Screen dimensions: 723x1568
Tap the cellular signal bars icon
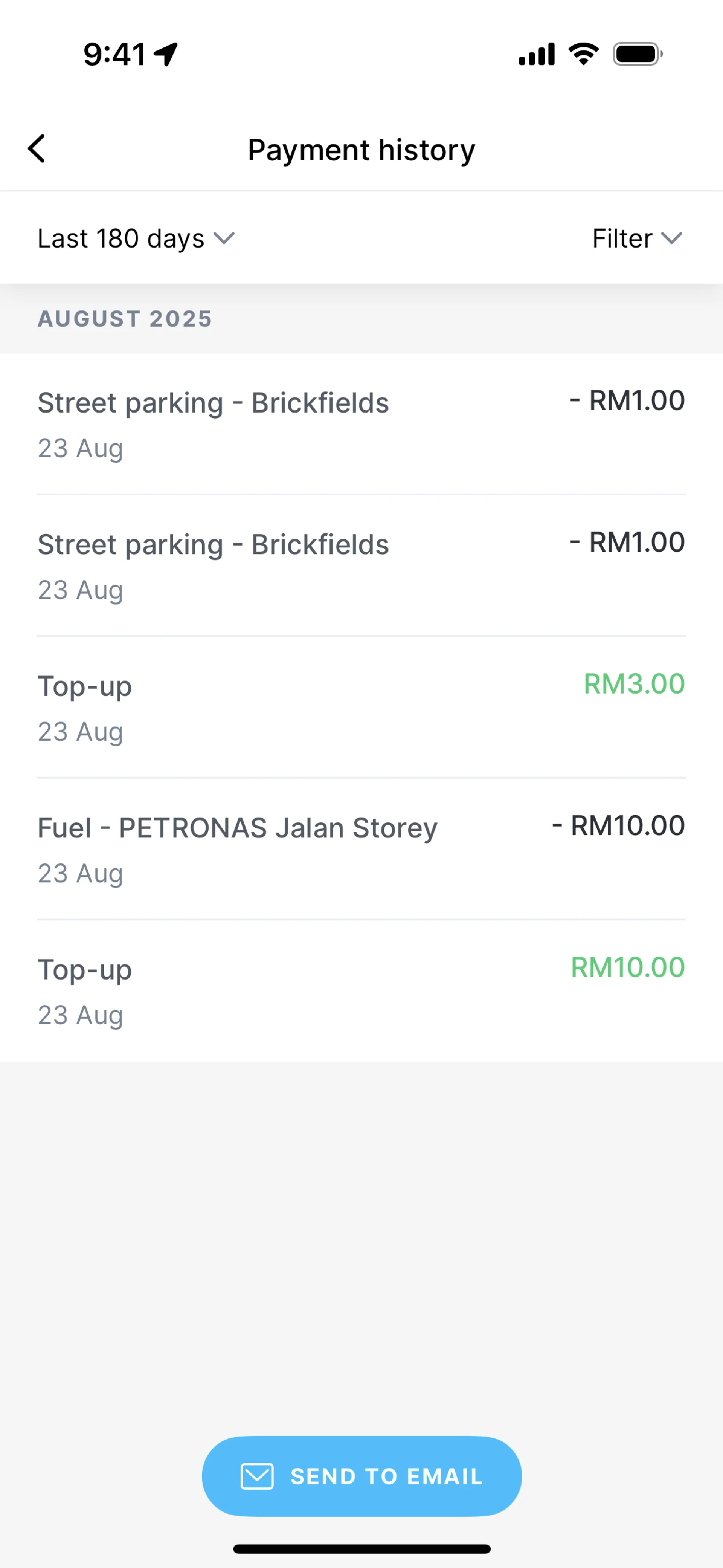click(536, 54)
